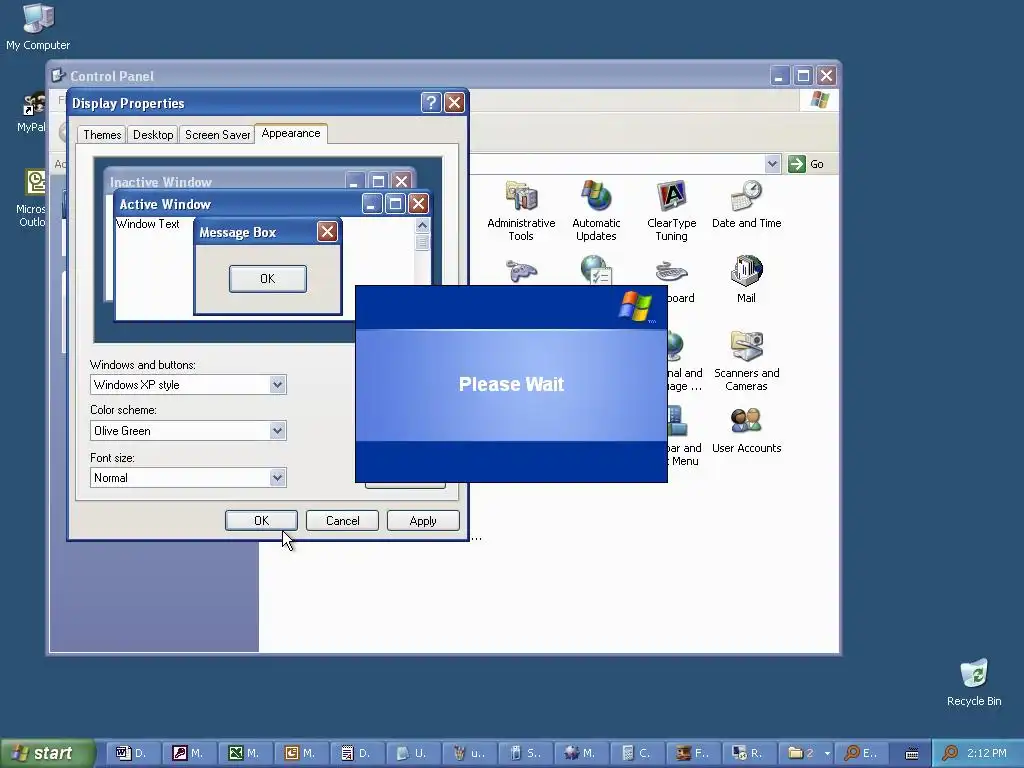Click the Display Properties help question mark
Image resolution: width=1024 pixels, height=768 pixels.
pyautogui.click(x=431, y=103)
